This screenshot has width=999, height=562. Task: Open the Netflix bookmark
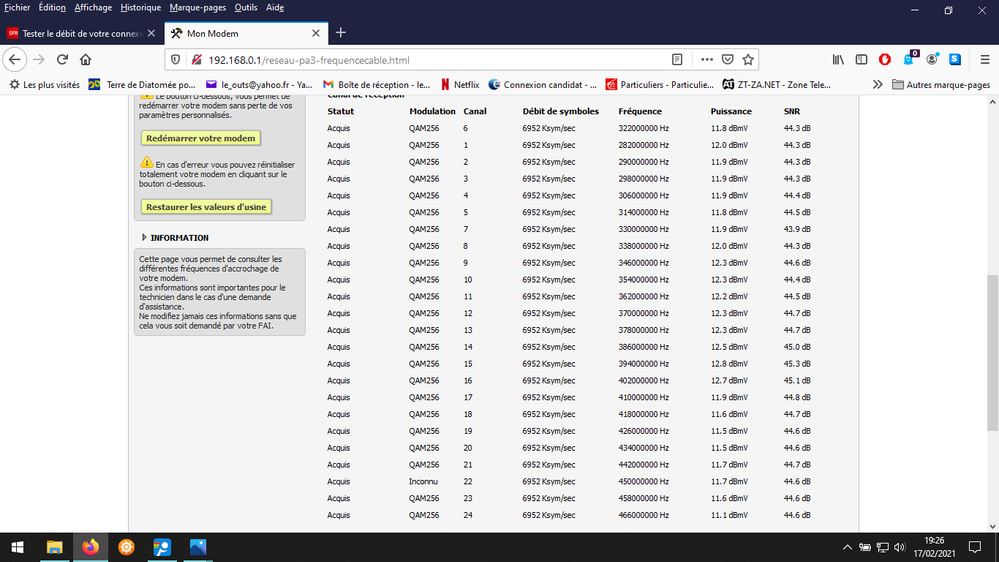tap(459, 85)
